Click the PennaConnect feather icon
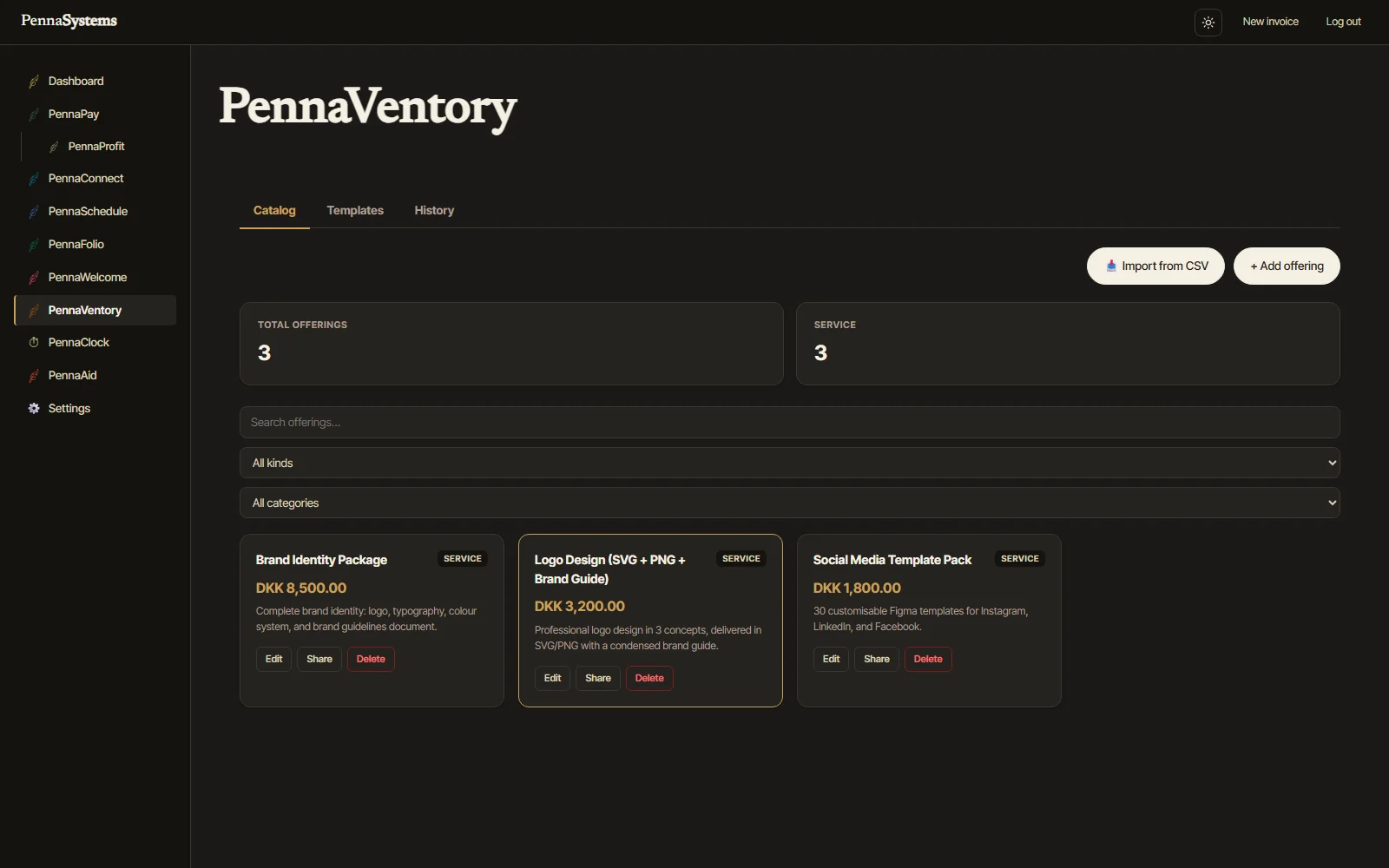The height and width of the screenshot is (868, 1389). coord(34,179)
